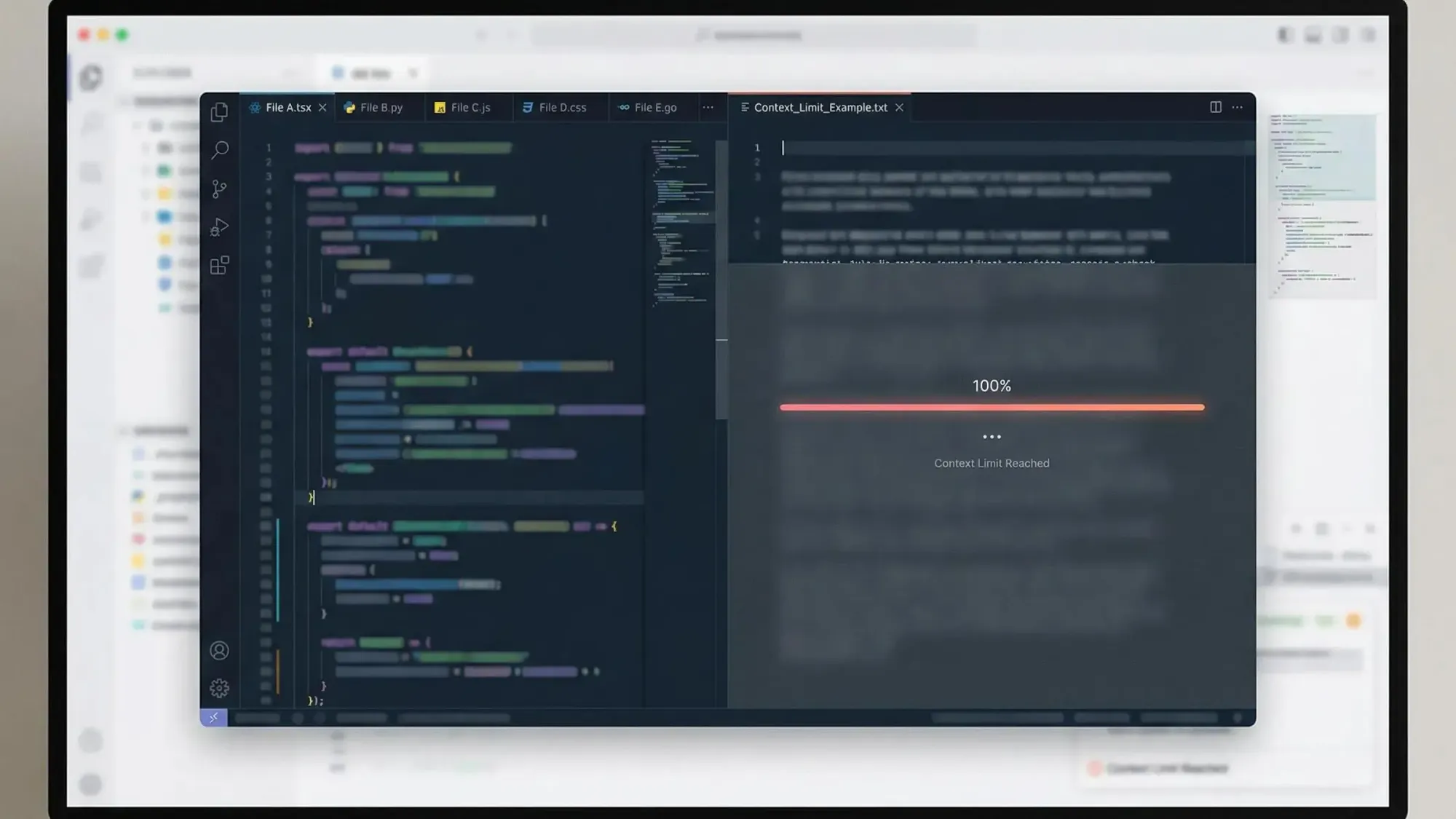
Task: Open the Extensions icon
Action: pyautogui.click(x=219, y=266)
